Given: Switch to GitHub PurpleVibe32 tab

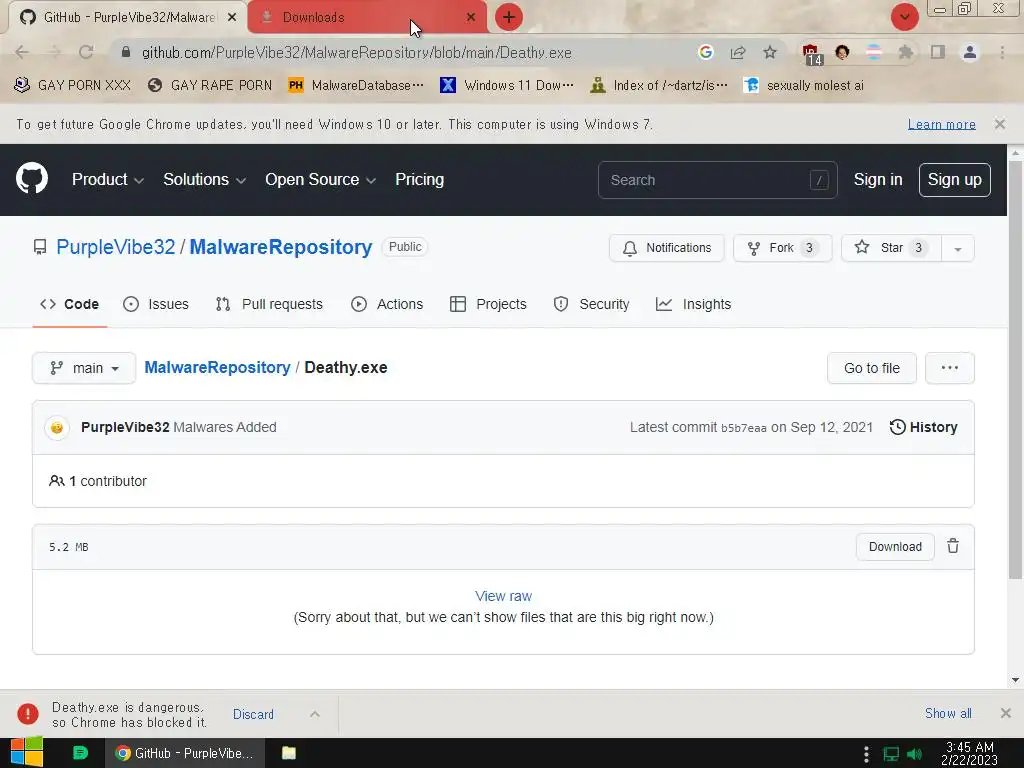Looking at the screenshot, I should pos(128,17).
